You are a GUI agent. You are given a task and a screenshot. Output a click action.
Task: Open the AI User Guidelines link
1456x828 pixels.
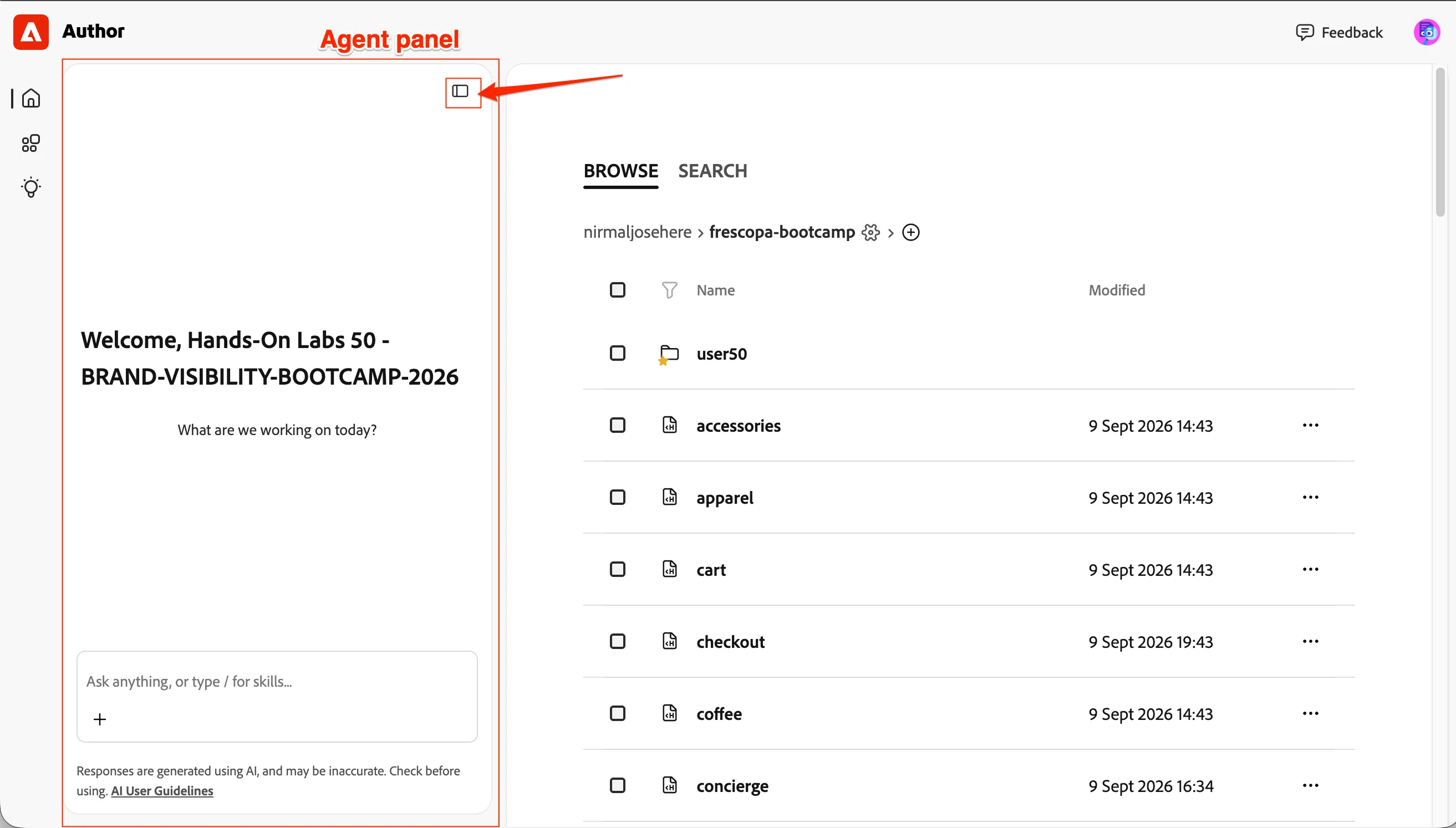(x=162, y=790)
